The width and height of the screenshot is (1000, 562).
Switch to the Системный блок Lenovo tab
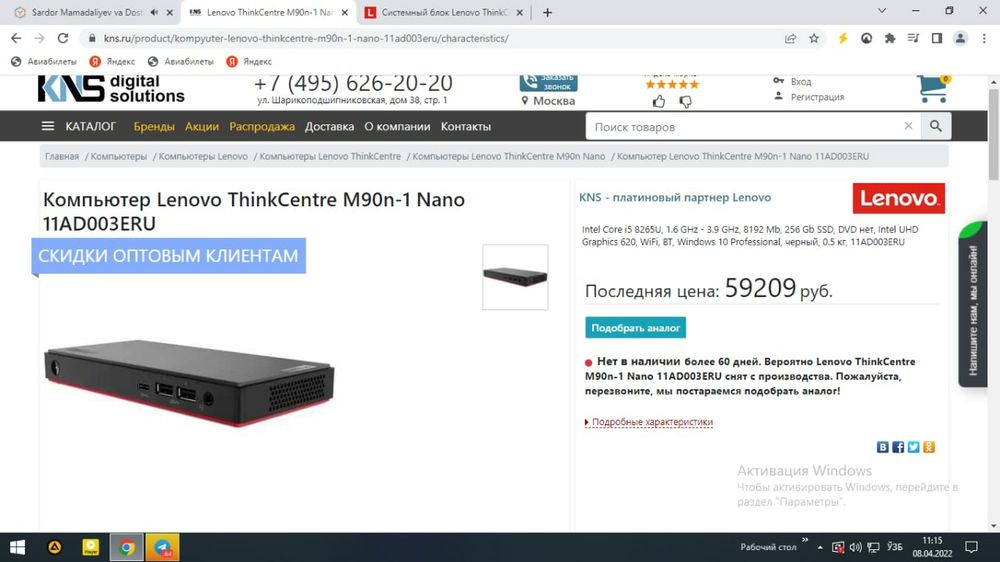(444, 12)
